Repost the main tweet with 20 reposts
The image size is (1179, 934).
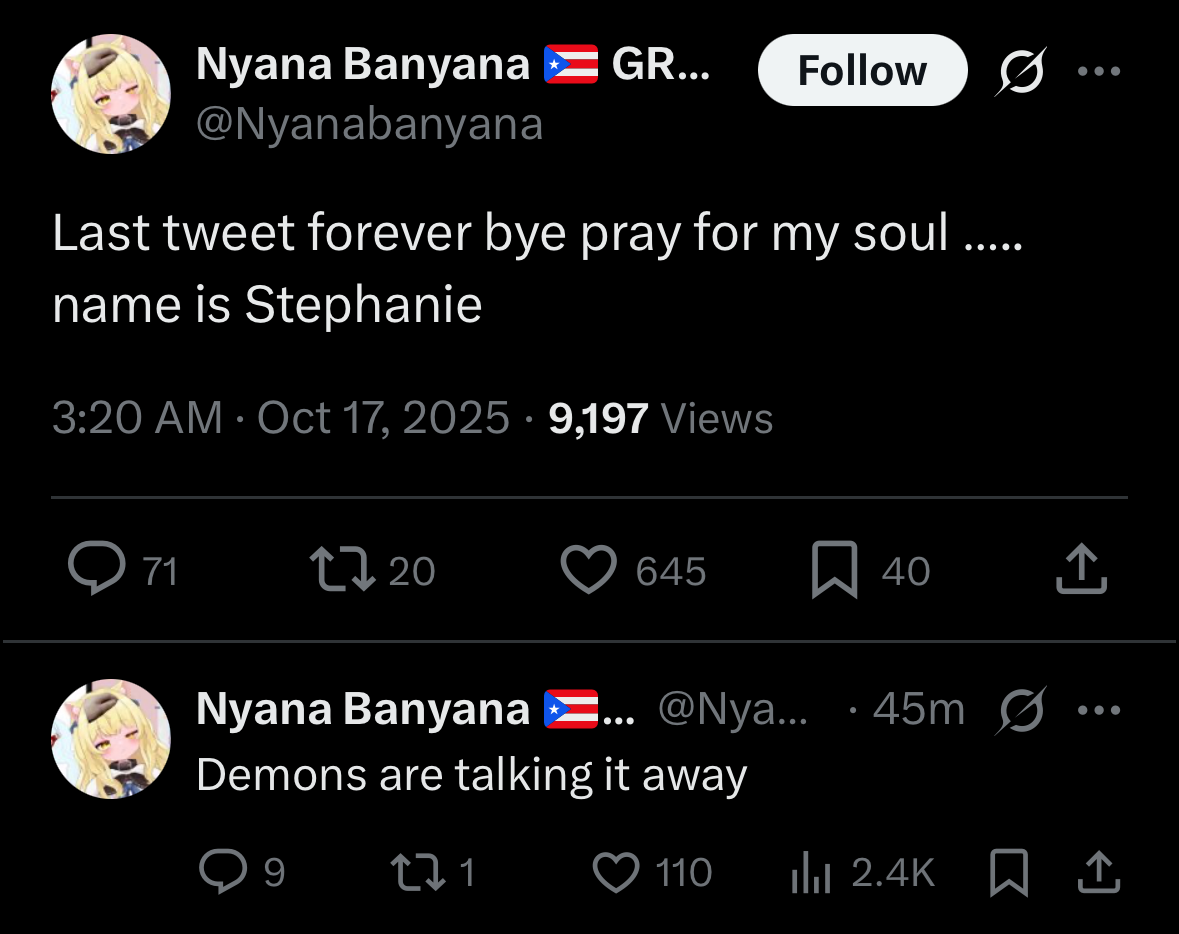click(342, 569)
